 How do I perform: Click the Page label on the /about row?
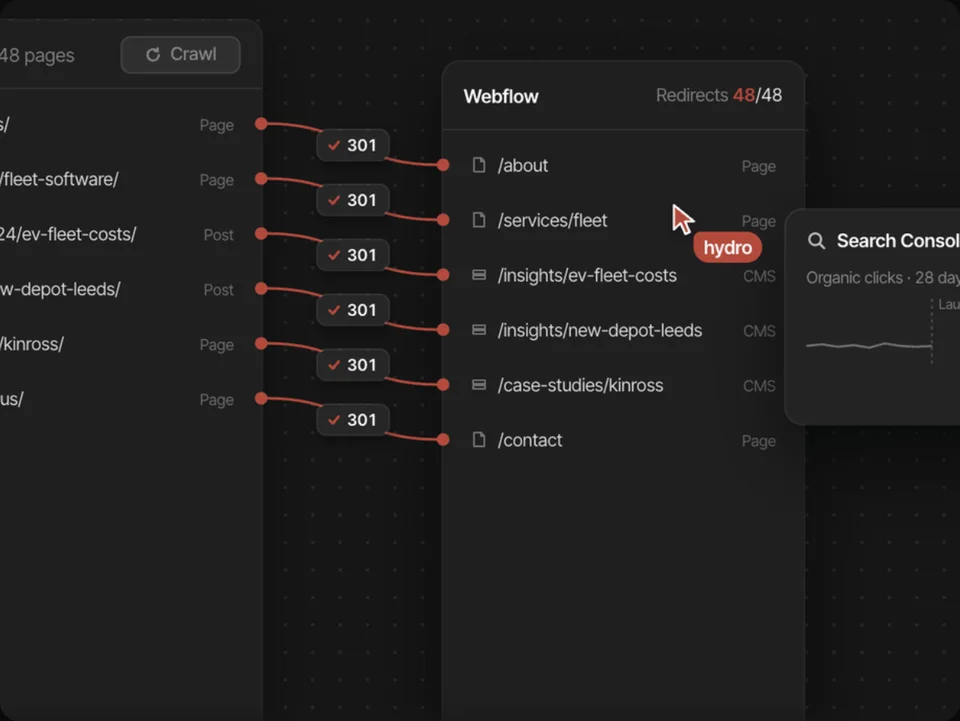tap(759, 166)
